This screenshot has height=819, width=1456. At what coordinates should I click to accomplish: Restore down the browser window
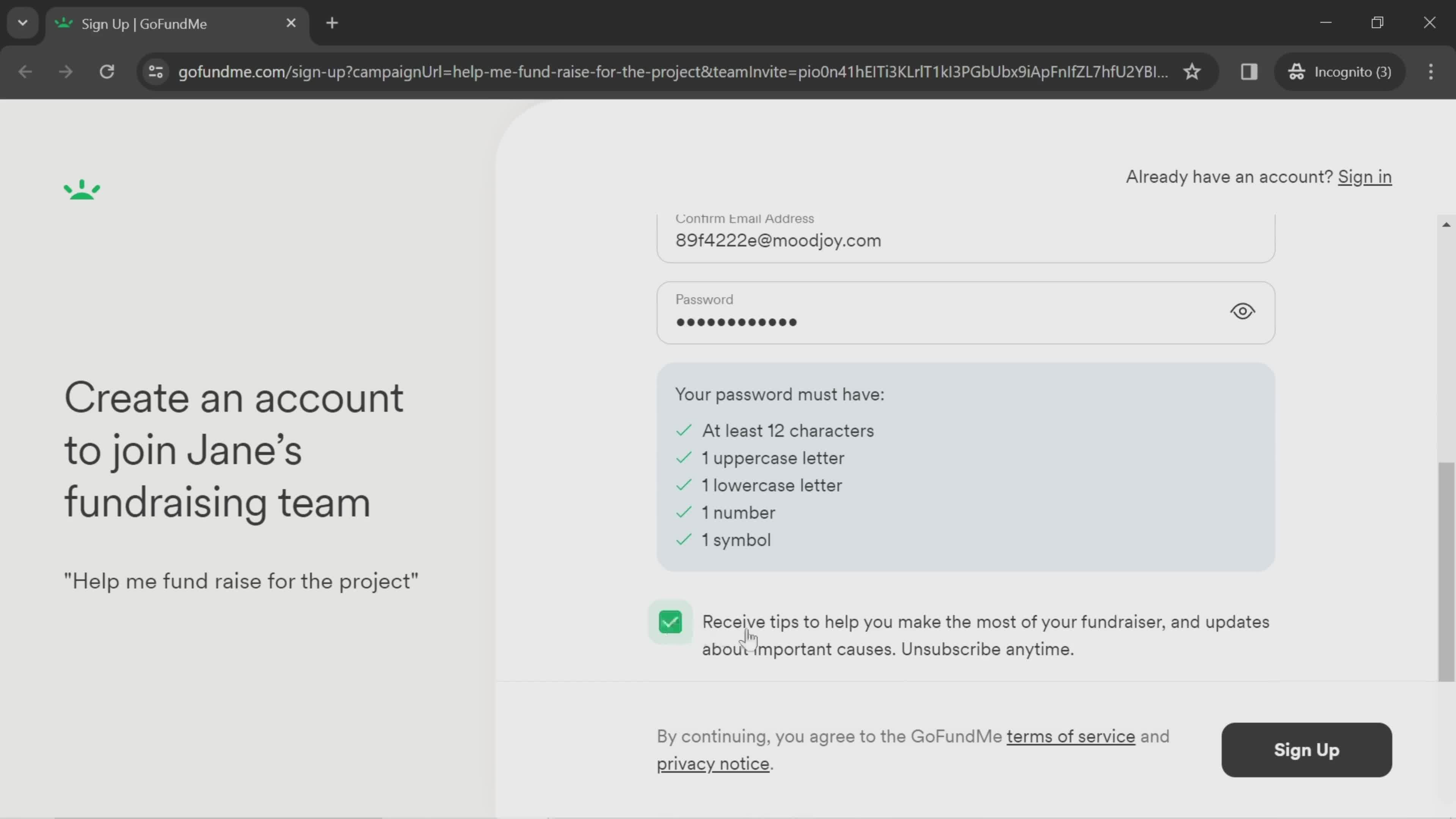pyautogui.click(x=1378, y=23)
